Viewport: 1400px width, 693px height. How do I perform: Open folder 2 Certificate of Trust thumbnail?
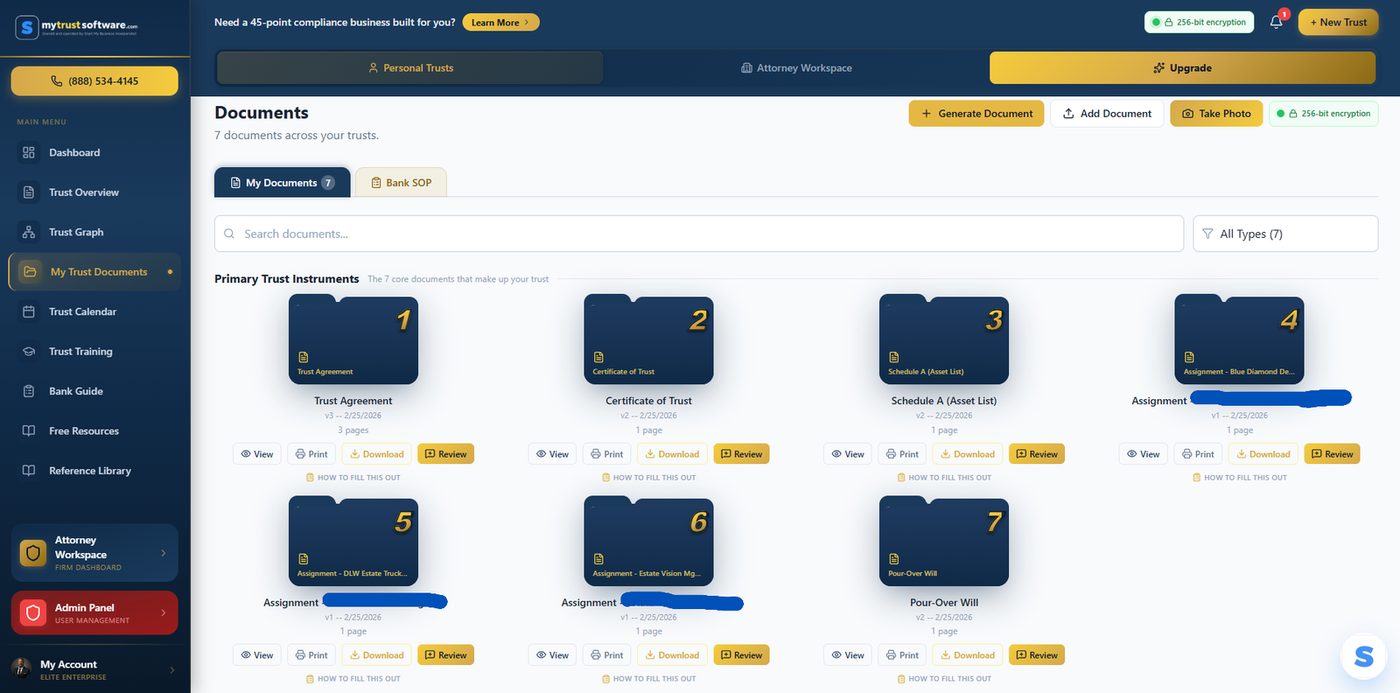tap(649, 339)
